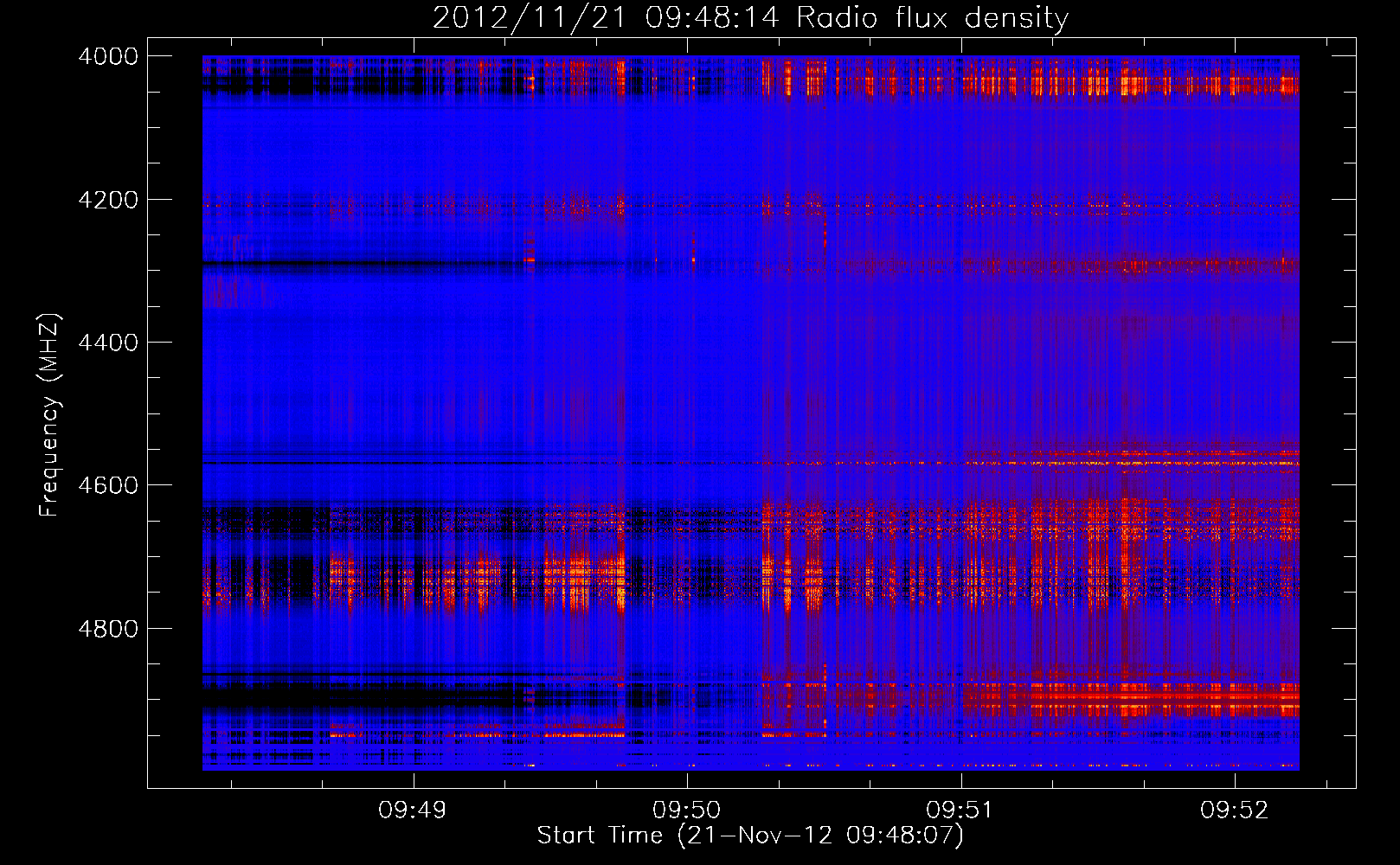1400x865 pixels.
Task: Select the "Frequency (MHZ)" y-axis label
Action: pyautogui.click(x=49, y=415)
